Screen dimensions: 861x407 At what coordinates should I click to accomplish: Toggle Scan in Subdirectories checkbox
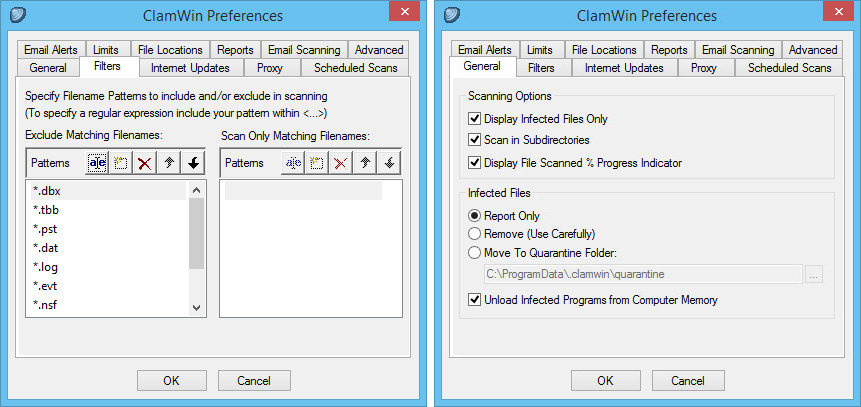(474, 140)
